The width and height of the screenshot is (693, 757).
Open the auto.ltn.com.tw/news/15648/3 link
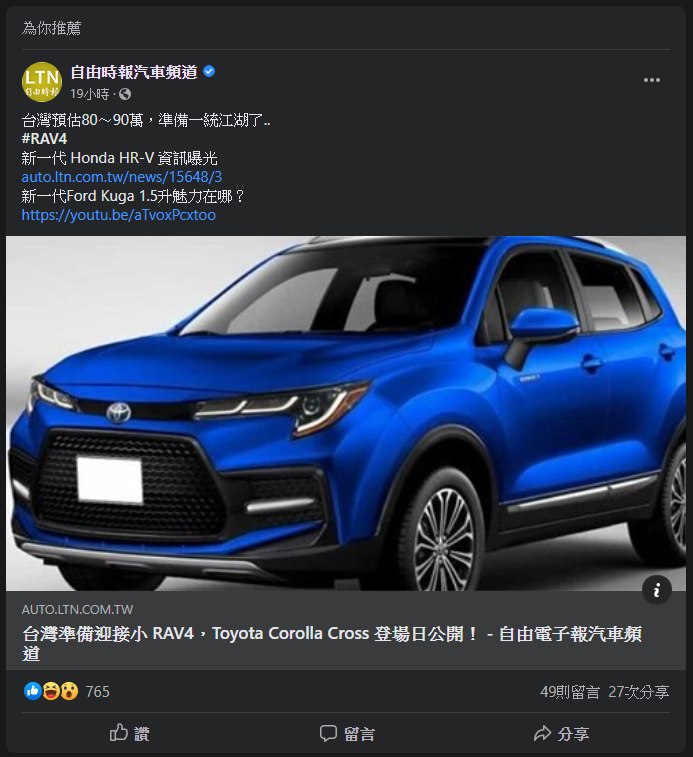(122, 177)
